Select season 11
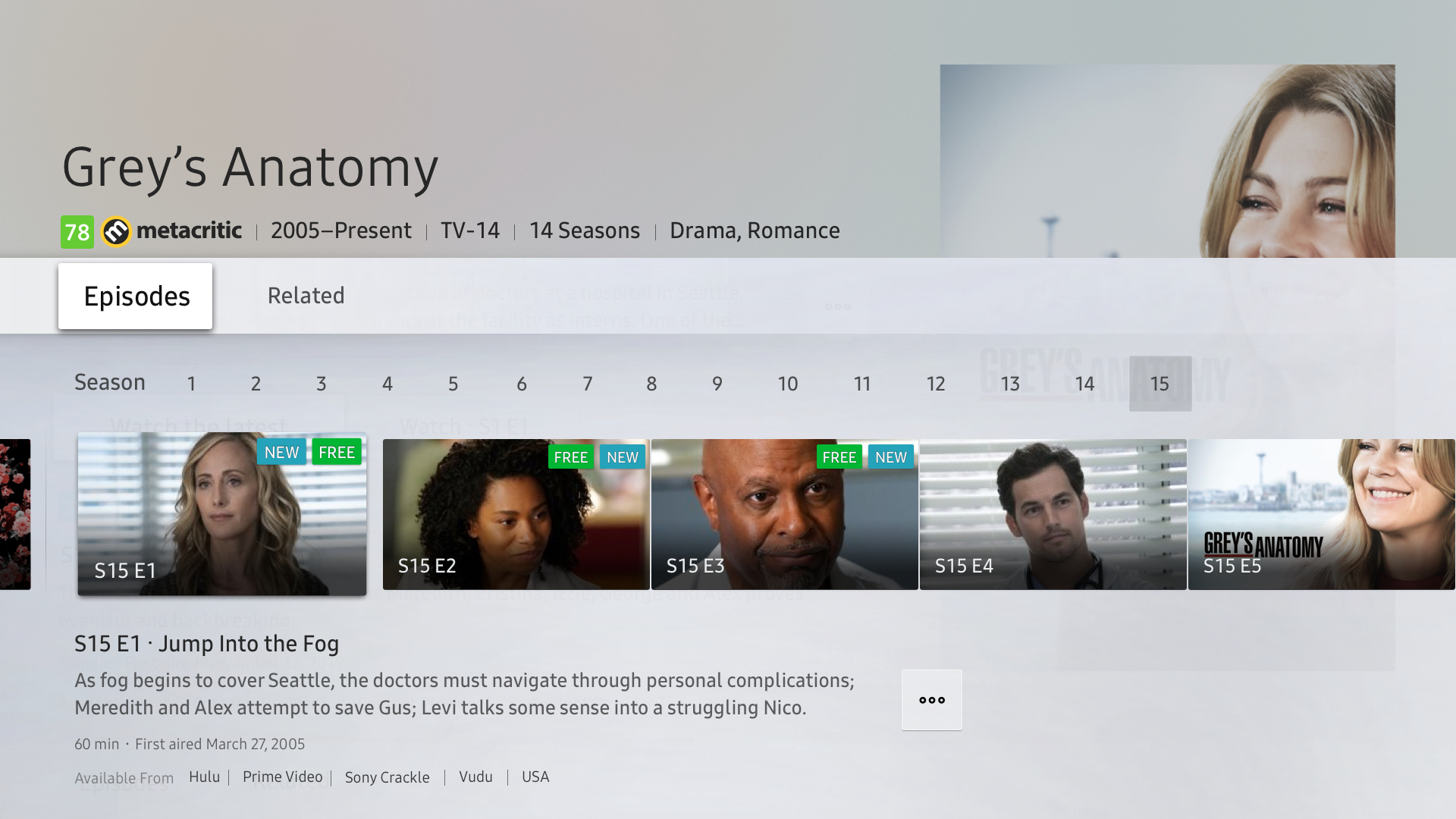 pyautogui.click(x=861, y=384)
